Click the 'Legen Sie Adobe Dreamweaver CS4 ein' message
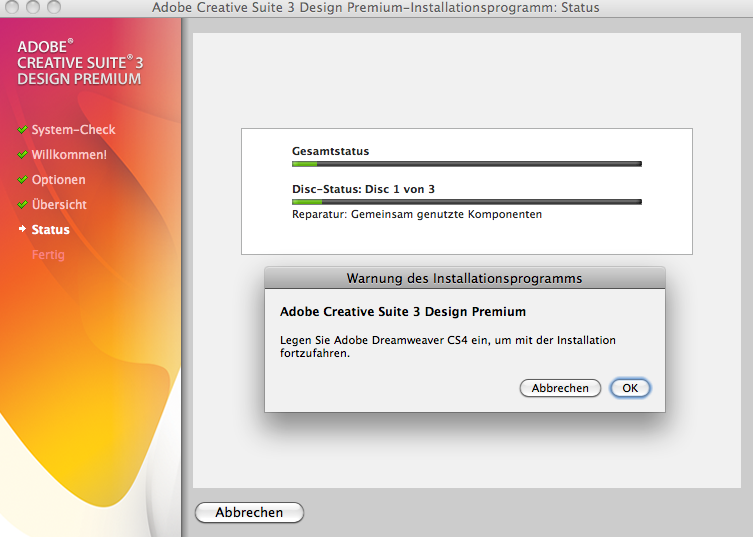This screenshot has height=537, width=753. (448, 346)
